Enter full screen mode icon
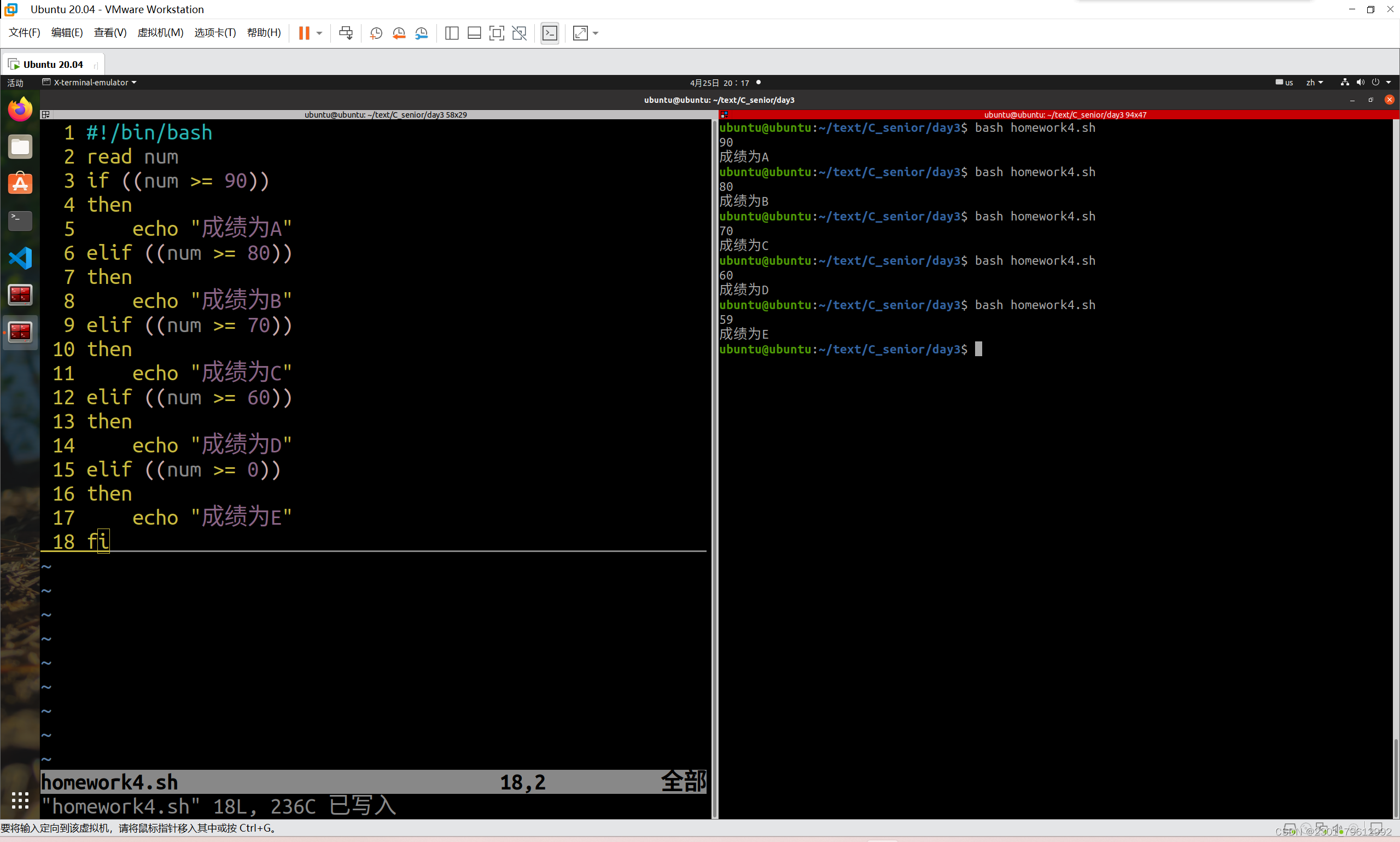 (x=496, y=33)
